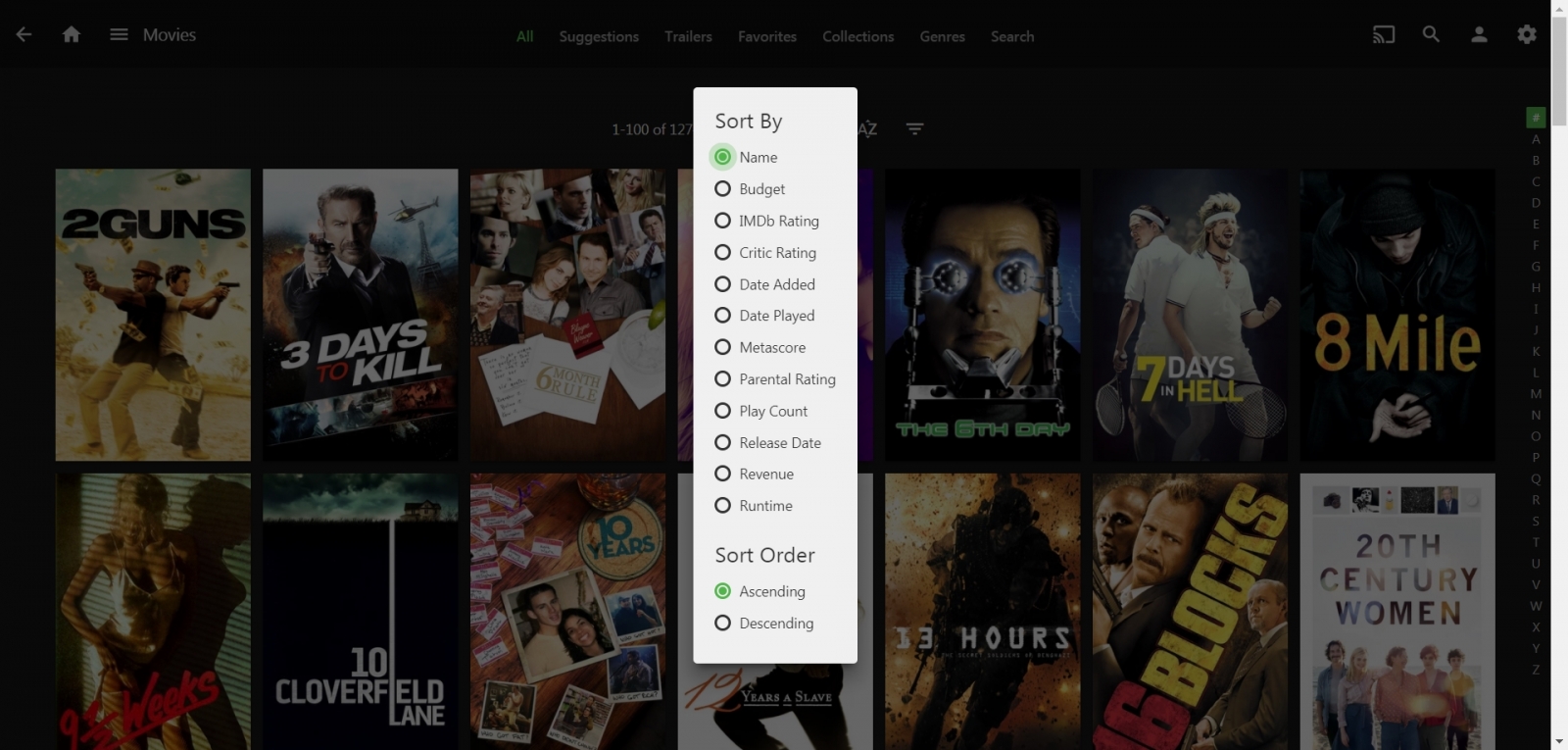Viewport: 1568px width, 750px height.
Task: Select Date Played sort option
Action: pos(764,316)
